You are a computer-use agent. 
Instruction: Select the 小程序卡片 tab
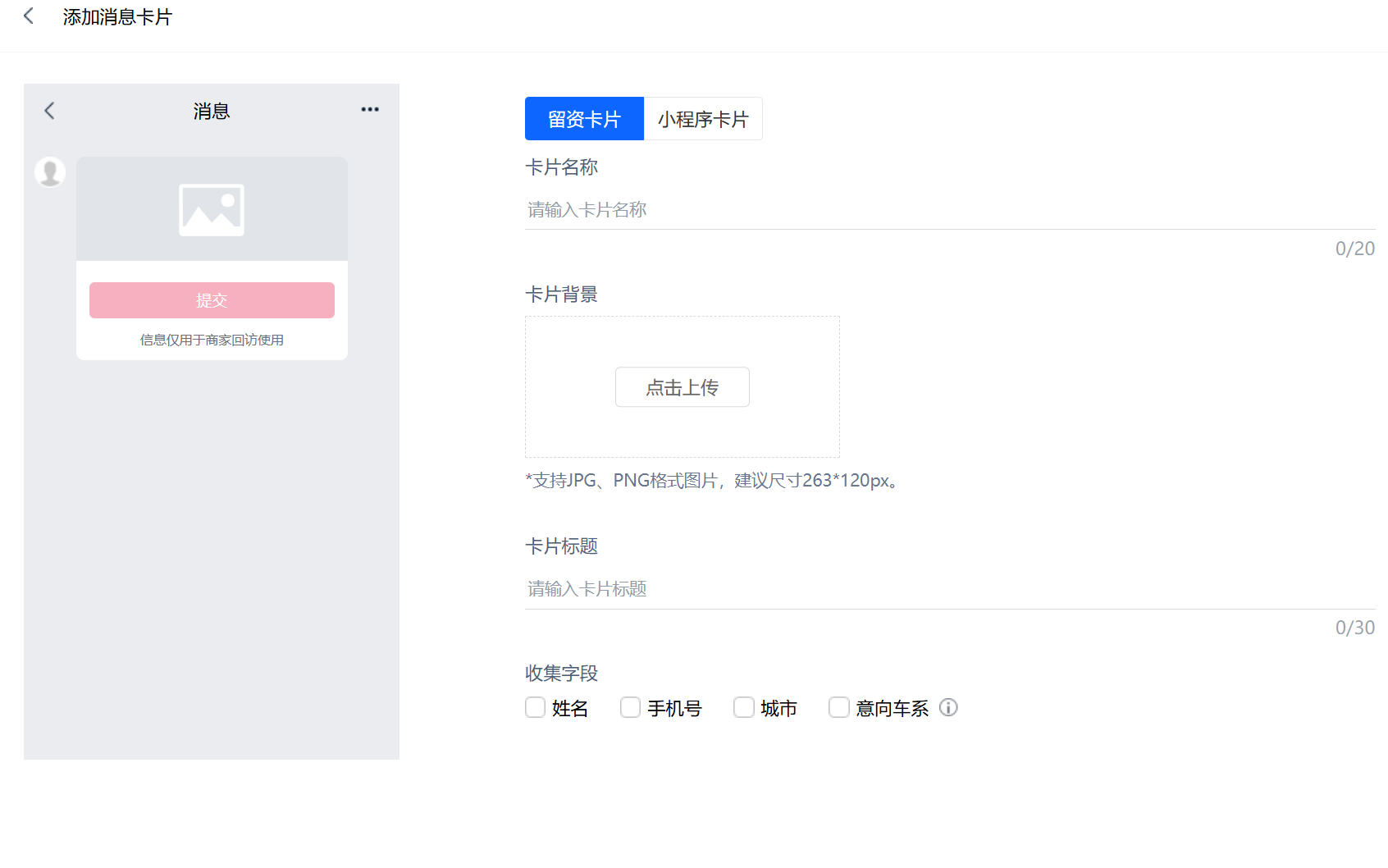[x=703, y=119]
